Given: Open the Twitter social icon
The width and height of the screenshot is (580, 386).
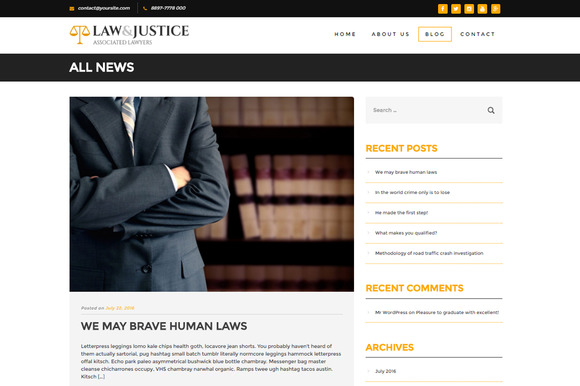Looking at the screenshot, I should [x=456, y=9].
